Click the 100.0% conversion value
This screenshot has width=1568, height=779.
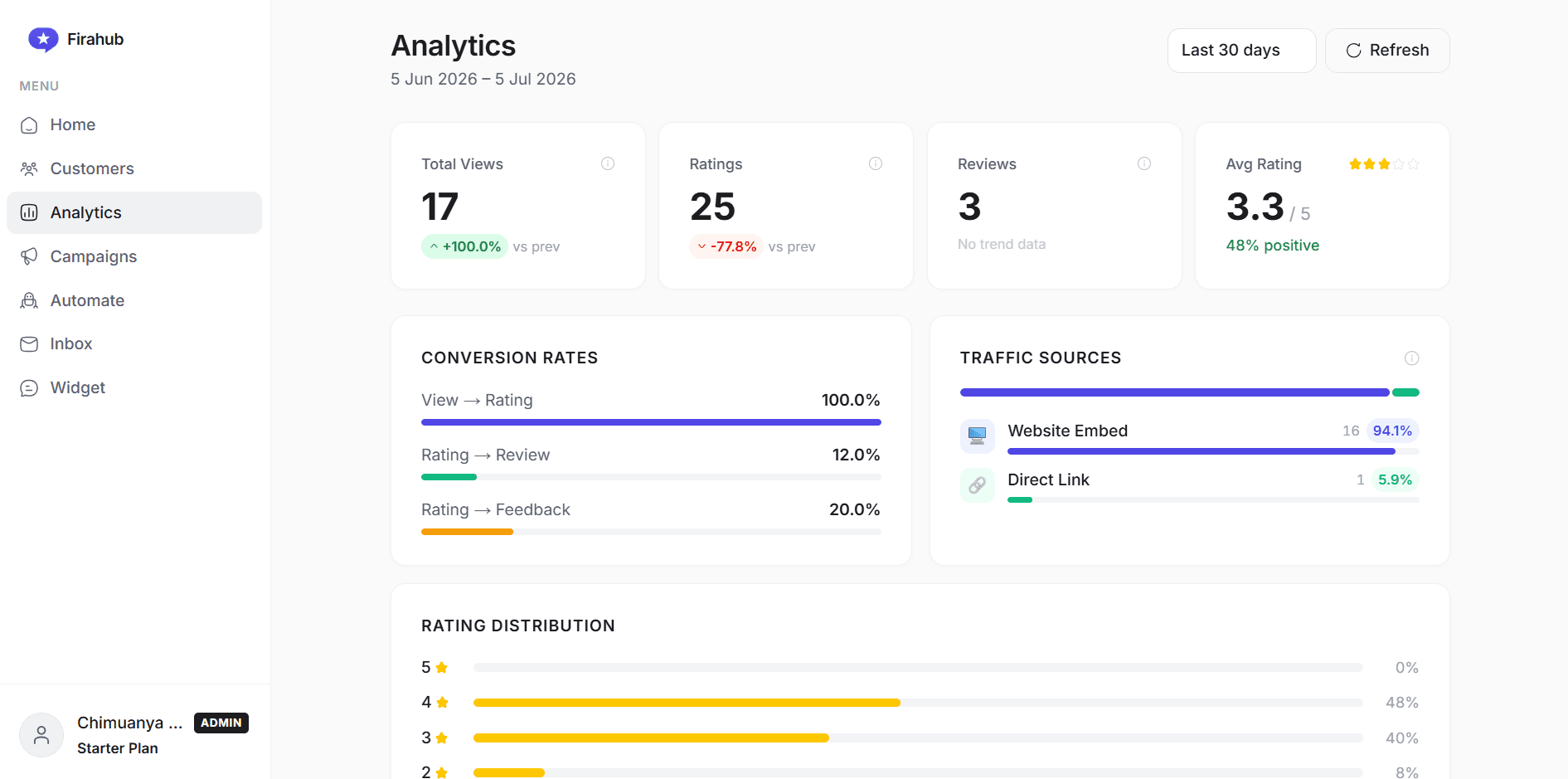coord(851,400)
